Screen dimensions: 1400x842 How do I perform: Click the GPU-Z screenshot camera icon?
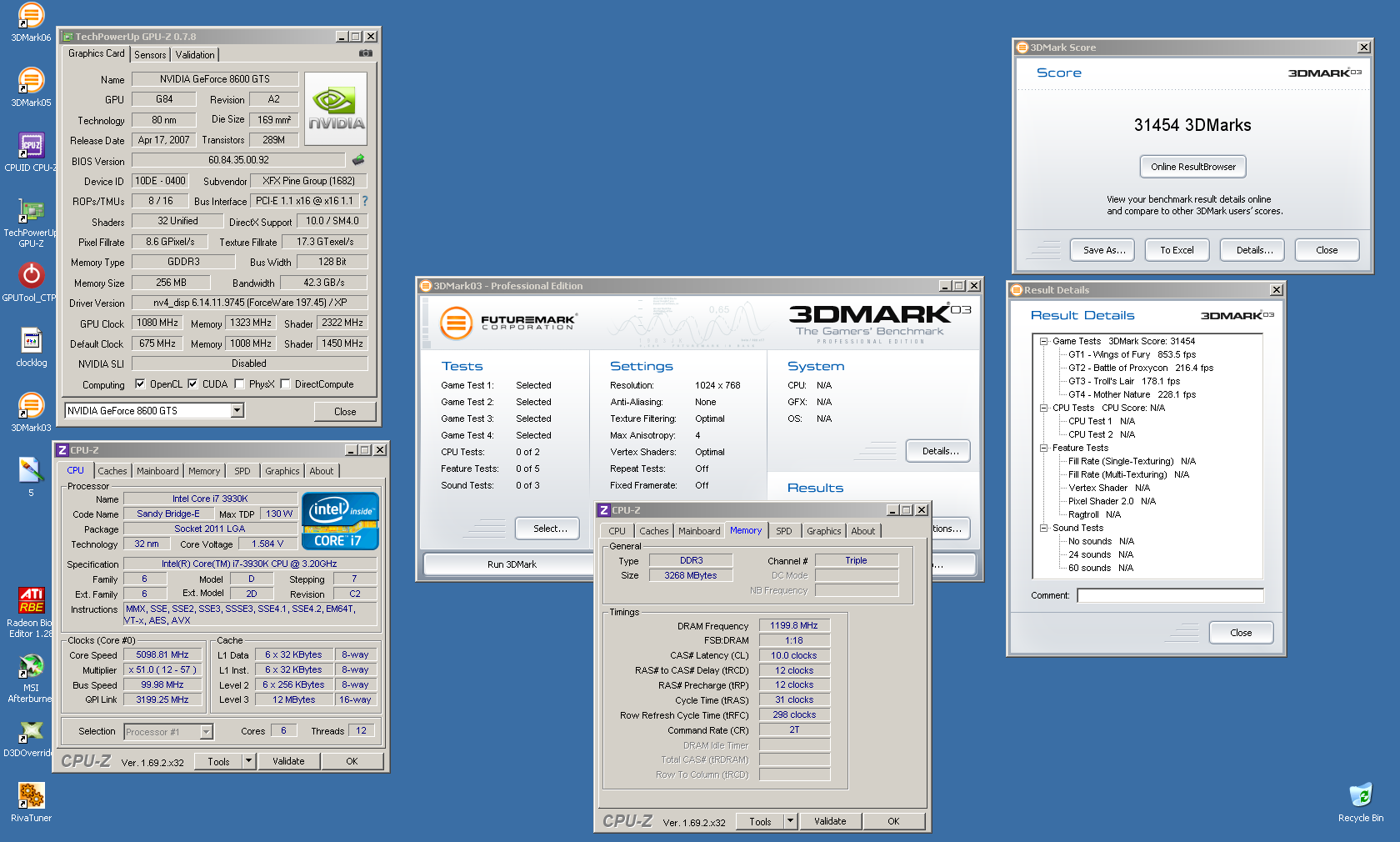(x=366, y=53)
